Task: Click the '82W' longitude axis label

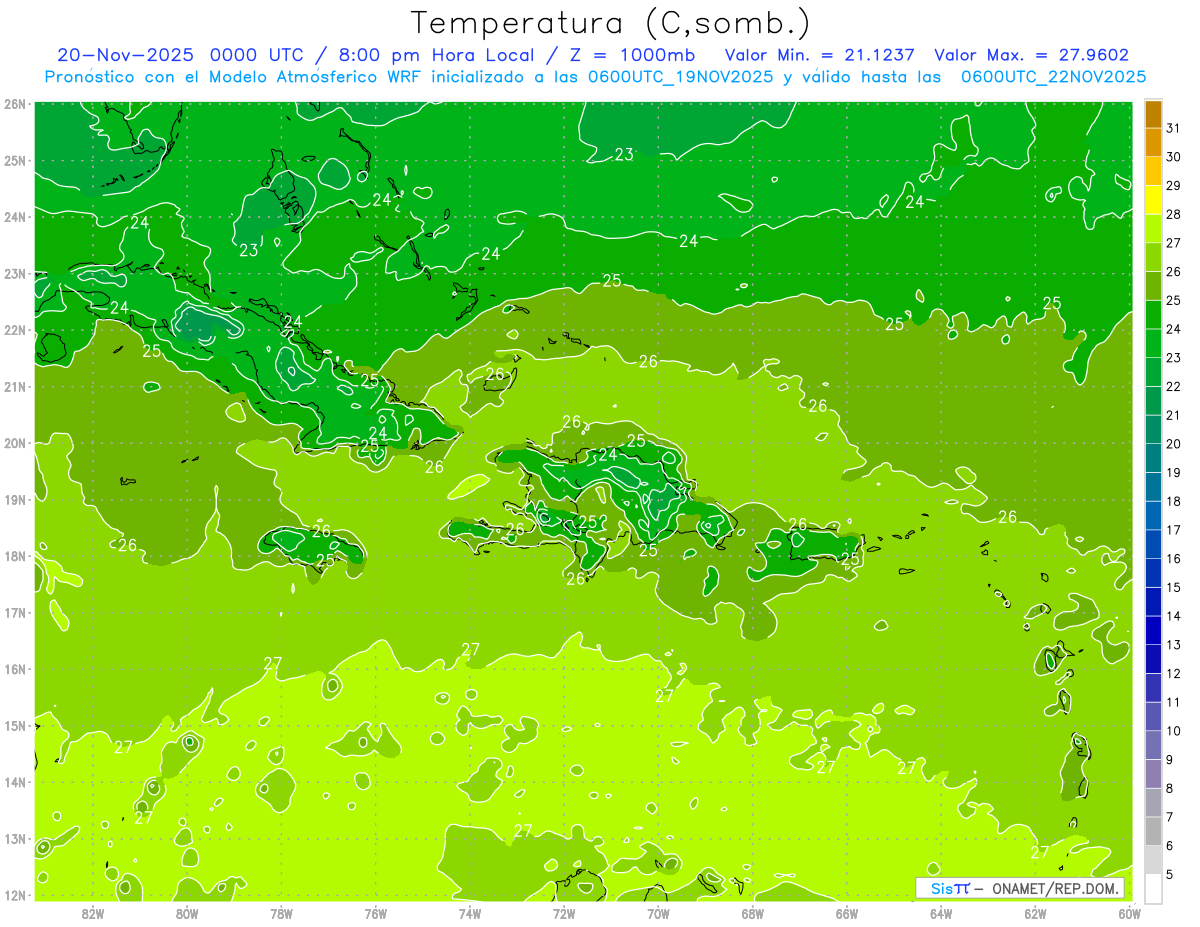Action: point(93,912)
